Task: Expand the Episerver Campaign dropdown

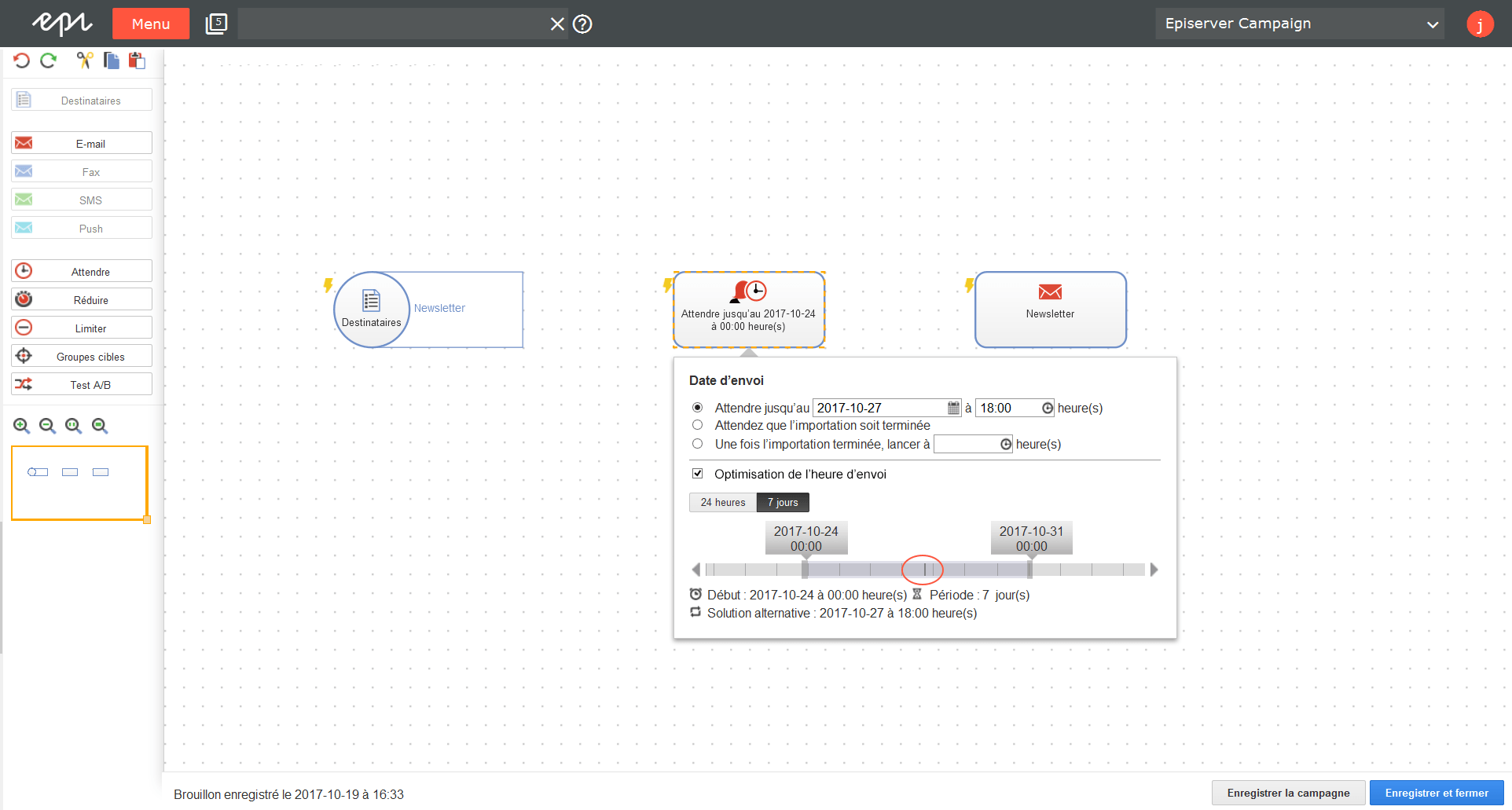Action: tap(1300, 24)
